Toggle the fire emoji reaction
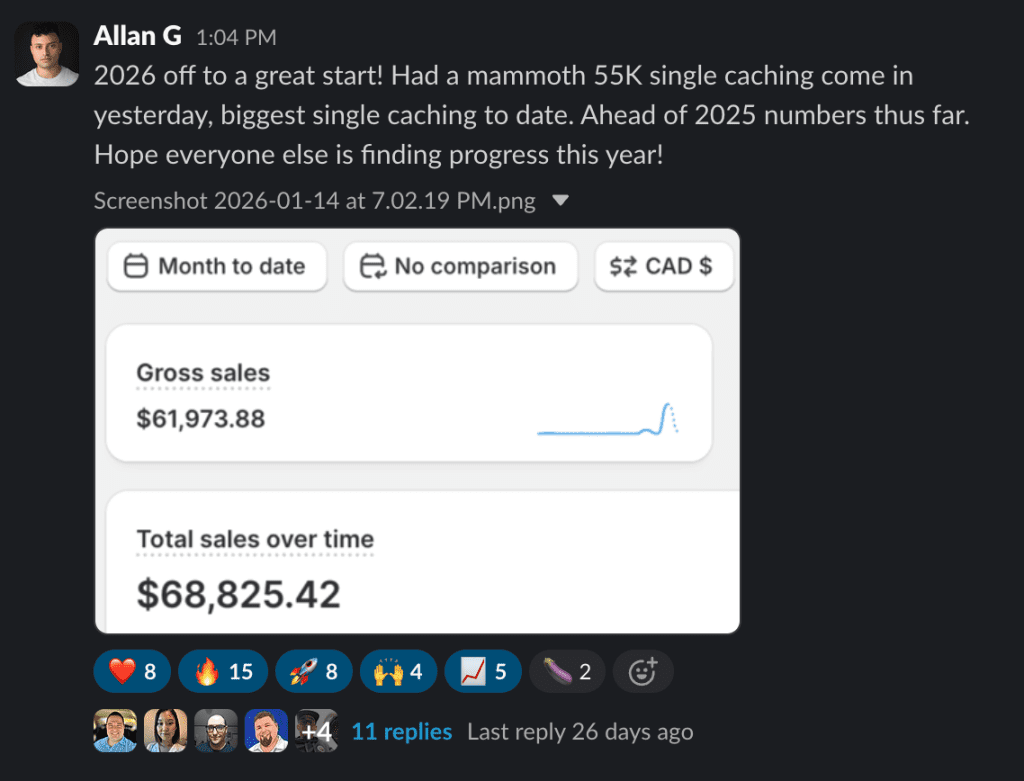 click(222, 671)
